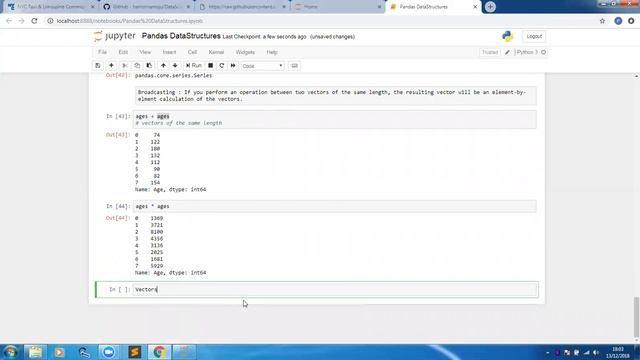Open the Zoom taskbar icon
The height and width of the screenshot is (360, 640).
click(109, 352)
